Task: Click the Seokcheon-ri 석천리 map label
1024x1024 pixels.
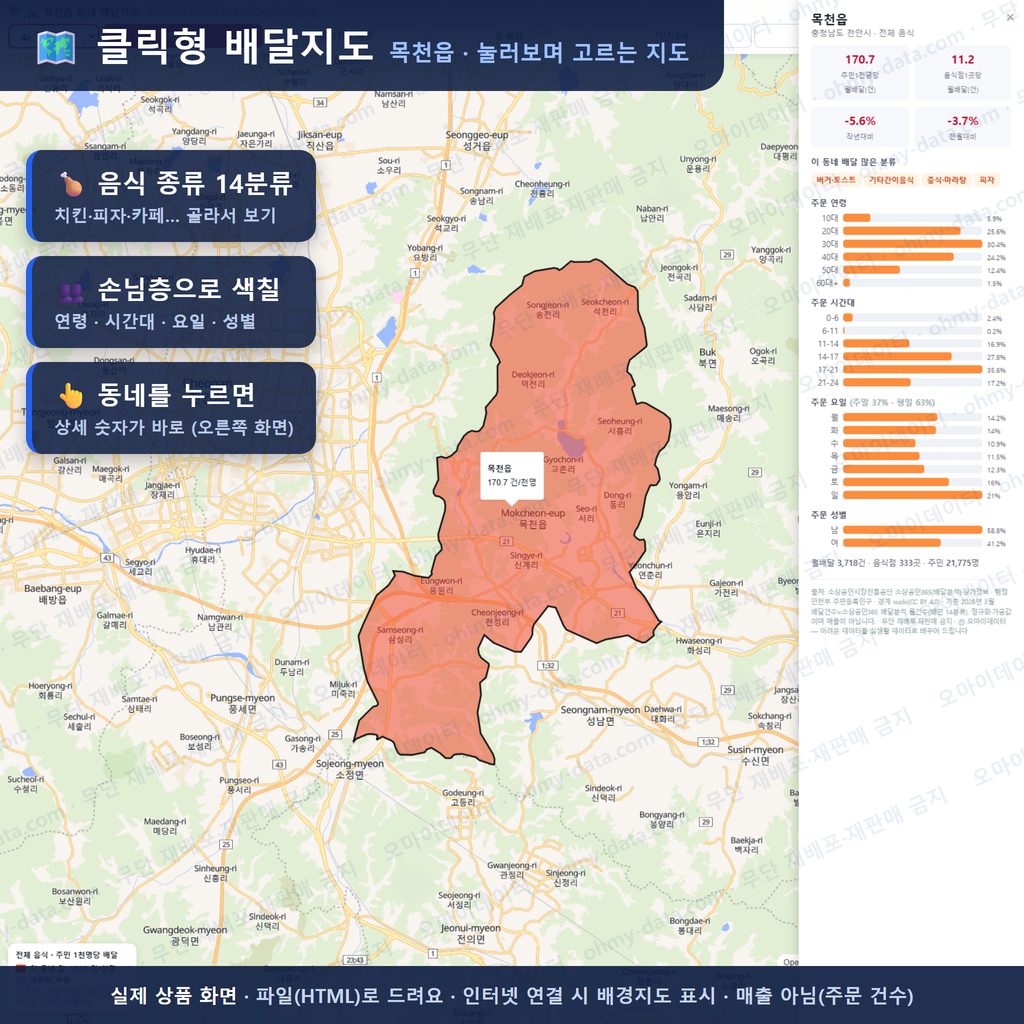Action: click(x=605, y=307)
